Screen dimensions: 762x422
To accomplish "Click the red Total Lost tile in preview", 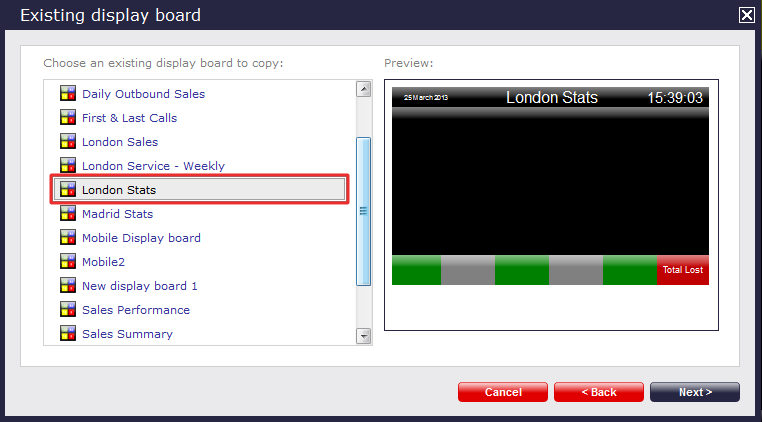I will 683,270.
